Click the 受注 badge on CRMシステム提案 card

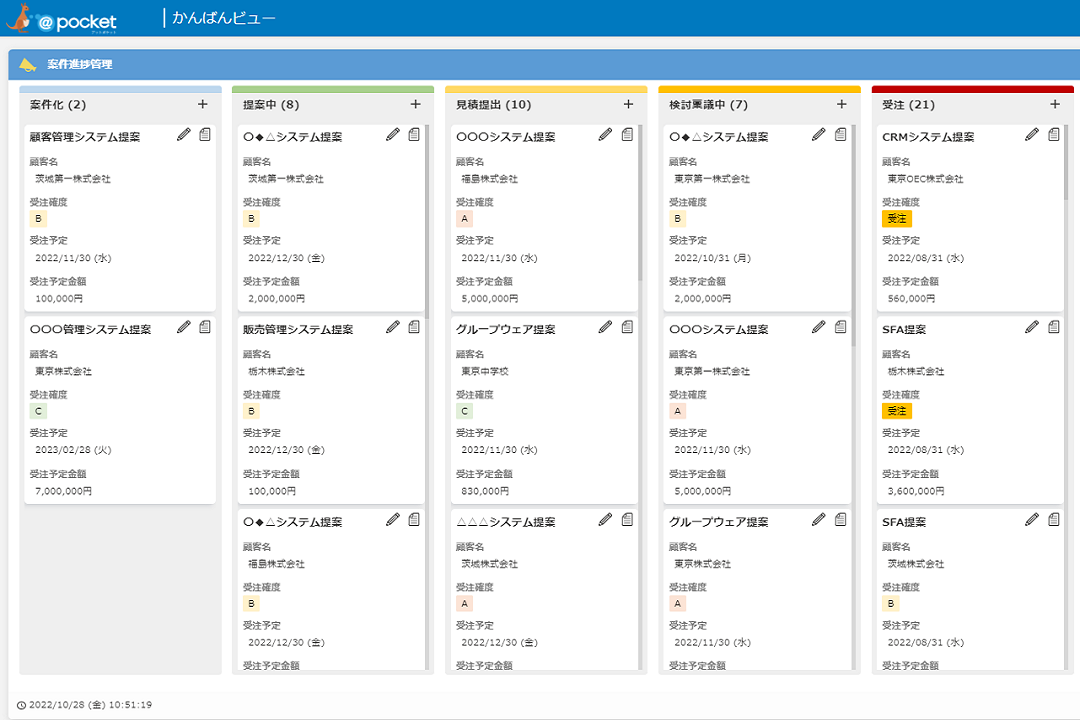(x=897, y=218)
